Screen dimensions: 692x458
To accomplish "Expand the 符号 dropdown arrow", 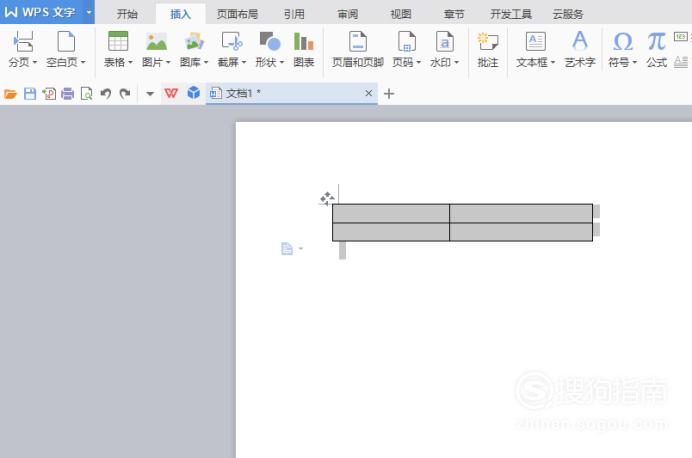I will 635,62.
